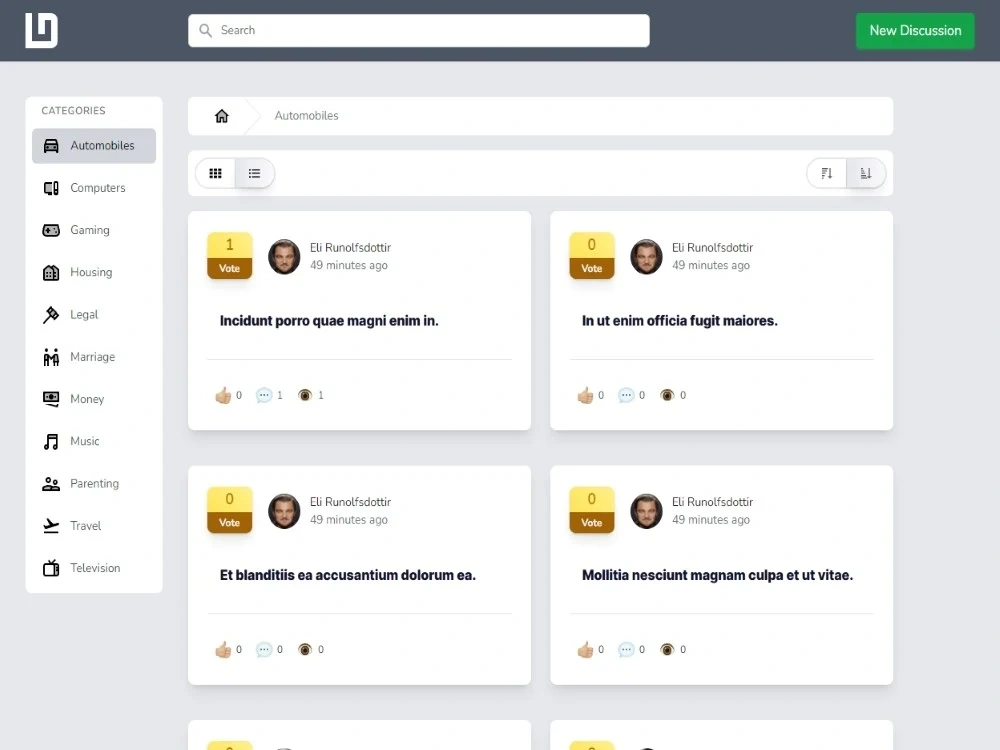Image resolution: width=1000 pixels, height=750 pixels.
Task: Start a New Discussion
Action: click(915, 31)
